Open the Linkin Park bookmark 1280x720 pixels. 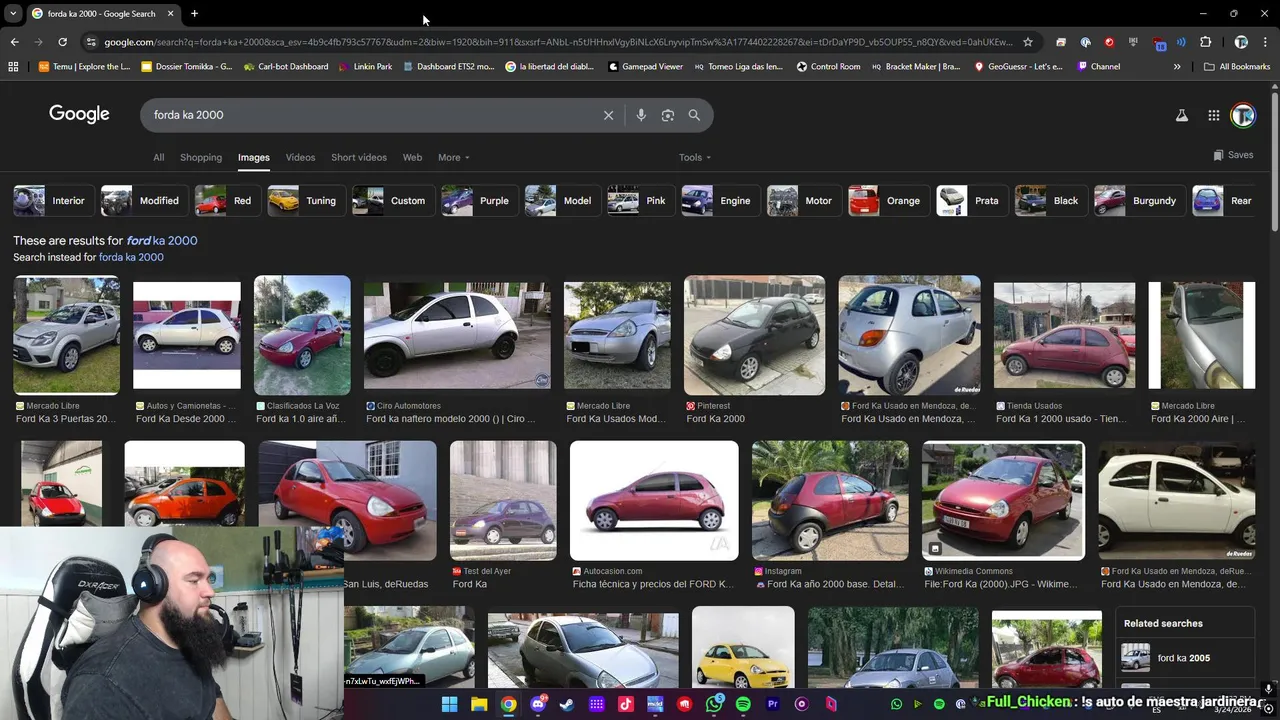click(x=366, y=67)
